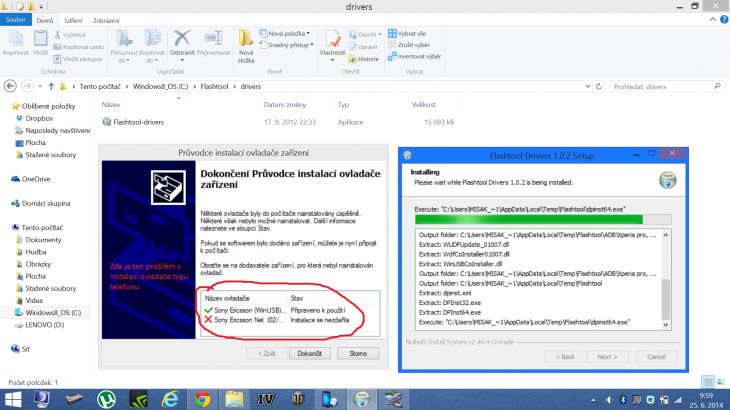Click Upravit in the ribbon
This screenshot has width=730, height=410.
pos(363,47)
